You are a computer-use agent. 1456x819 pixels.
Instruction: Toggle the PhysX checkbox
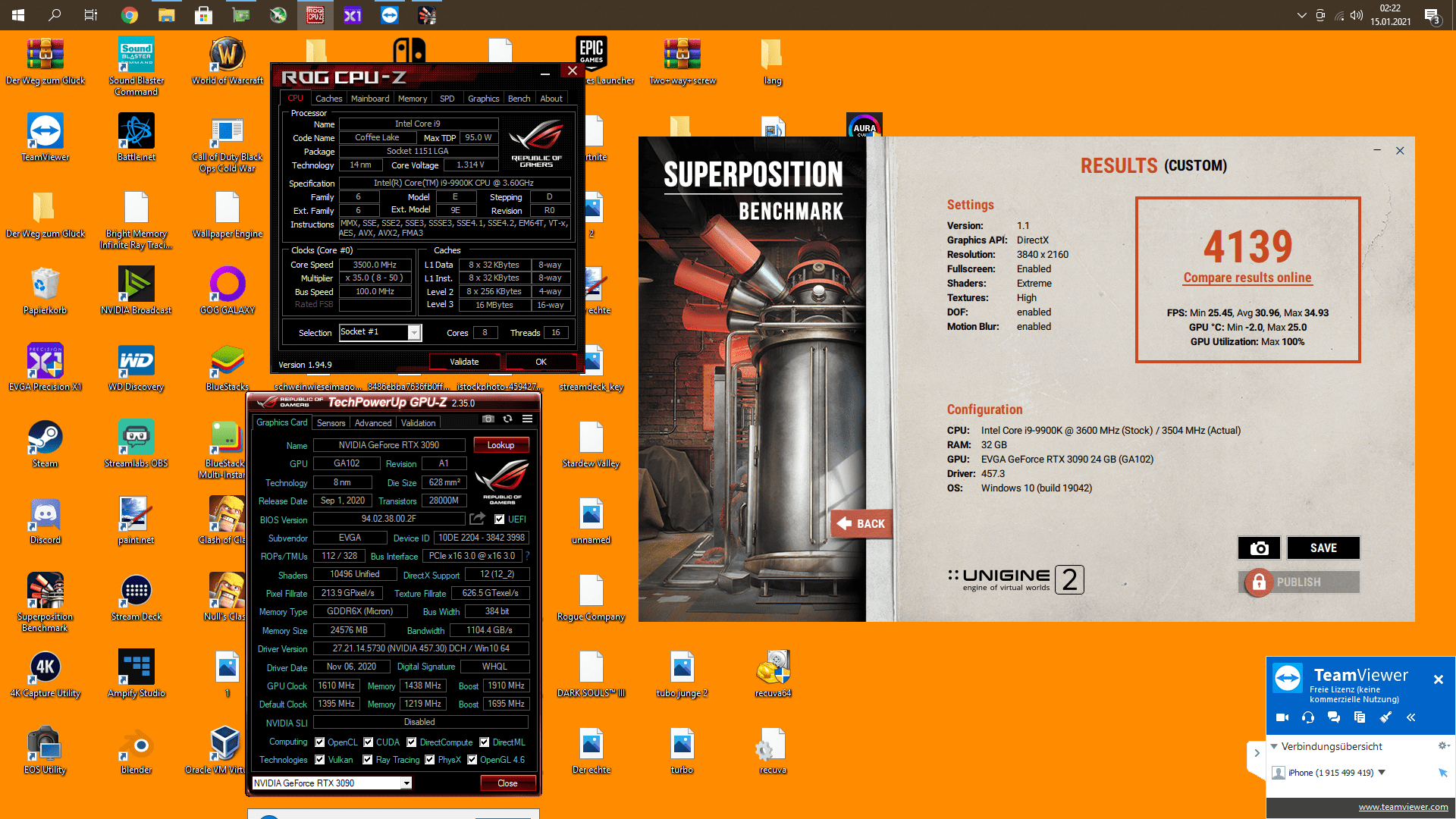430,760
